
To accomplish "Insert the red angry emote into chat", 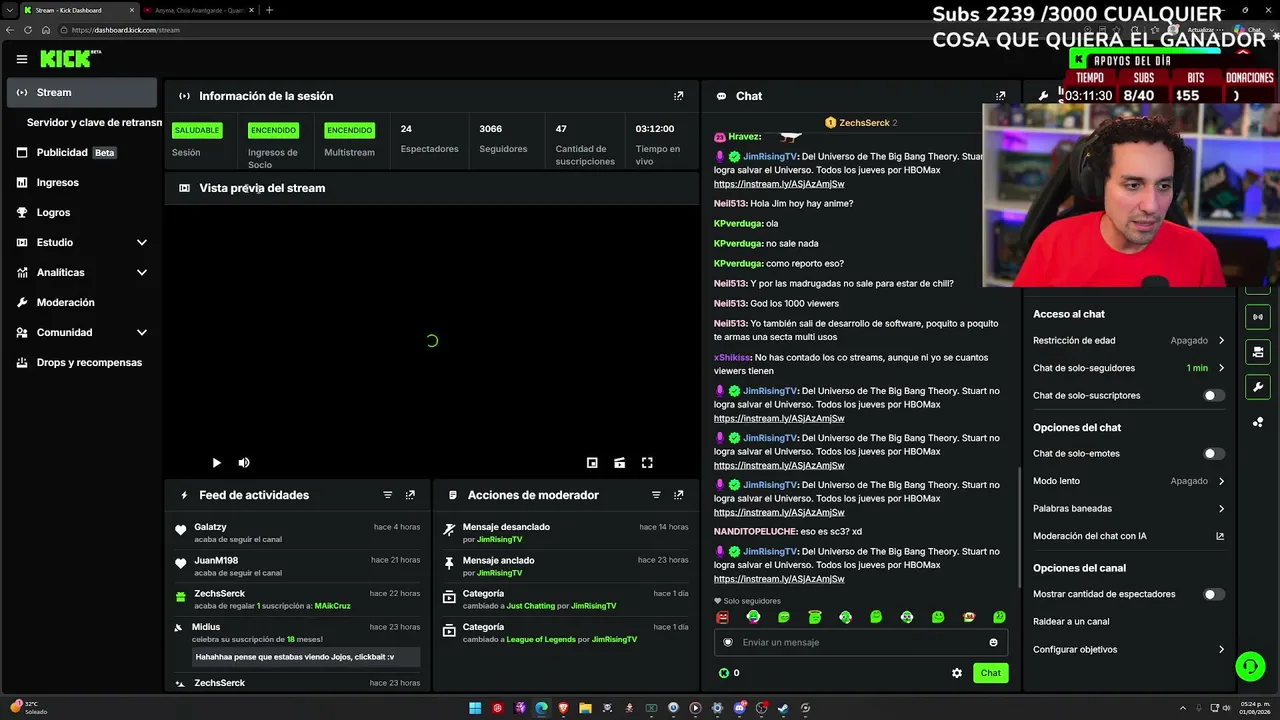I will pos(723,618).
